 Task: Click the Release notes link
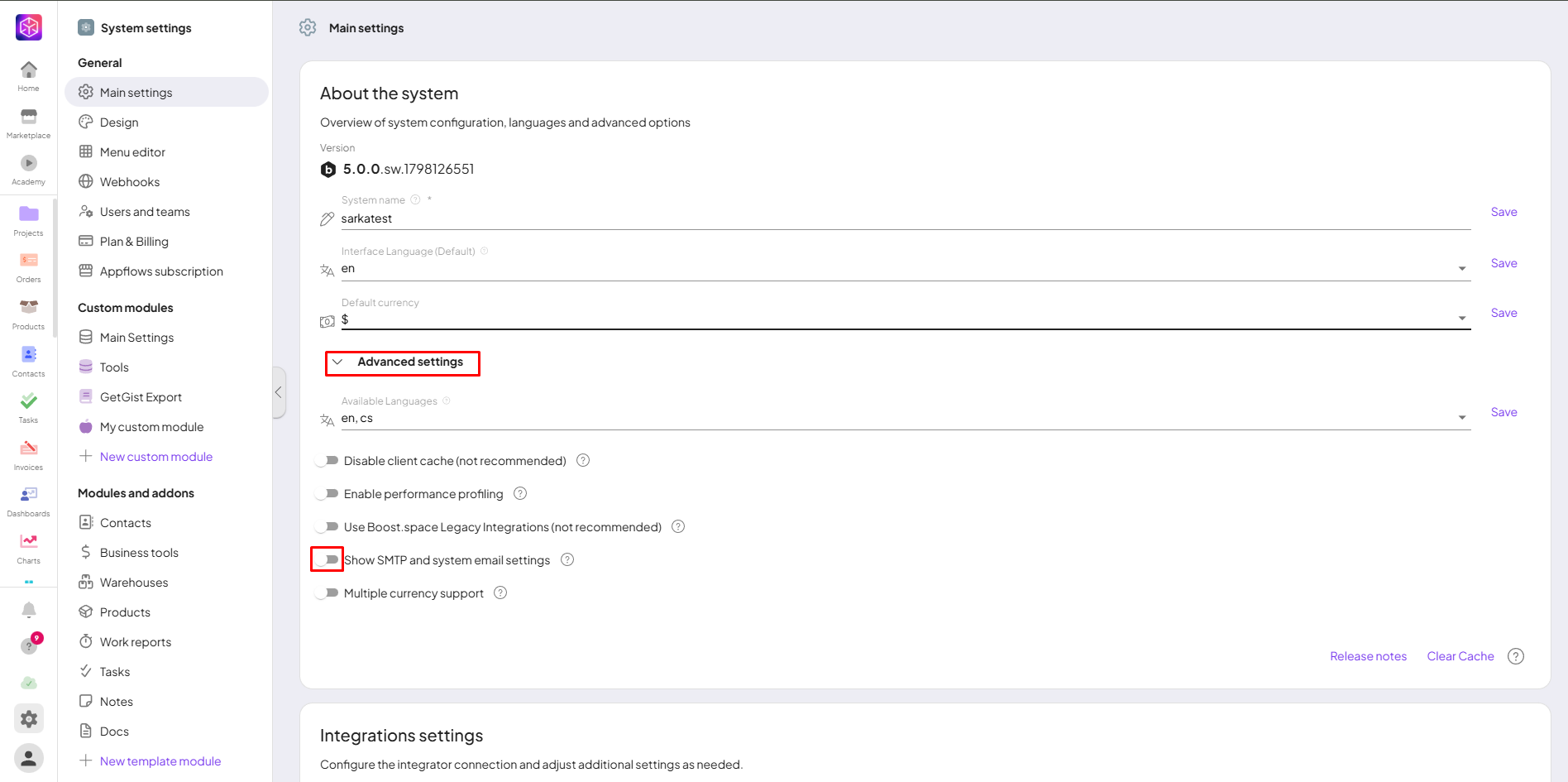(1368, 656)
